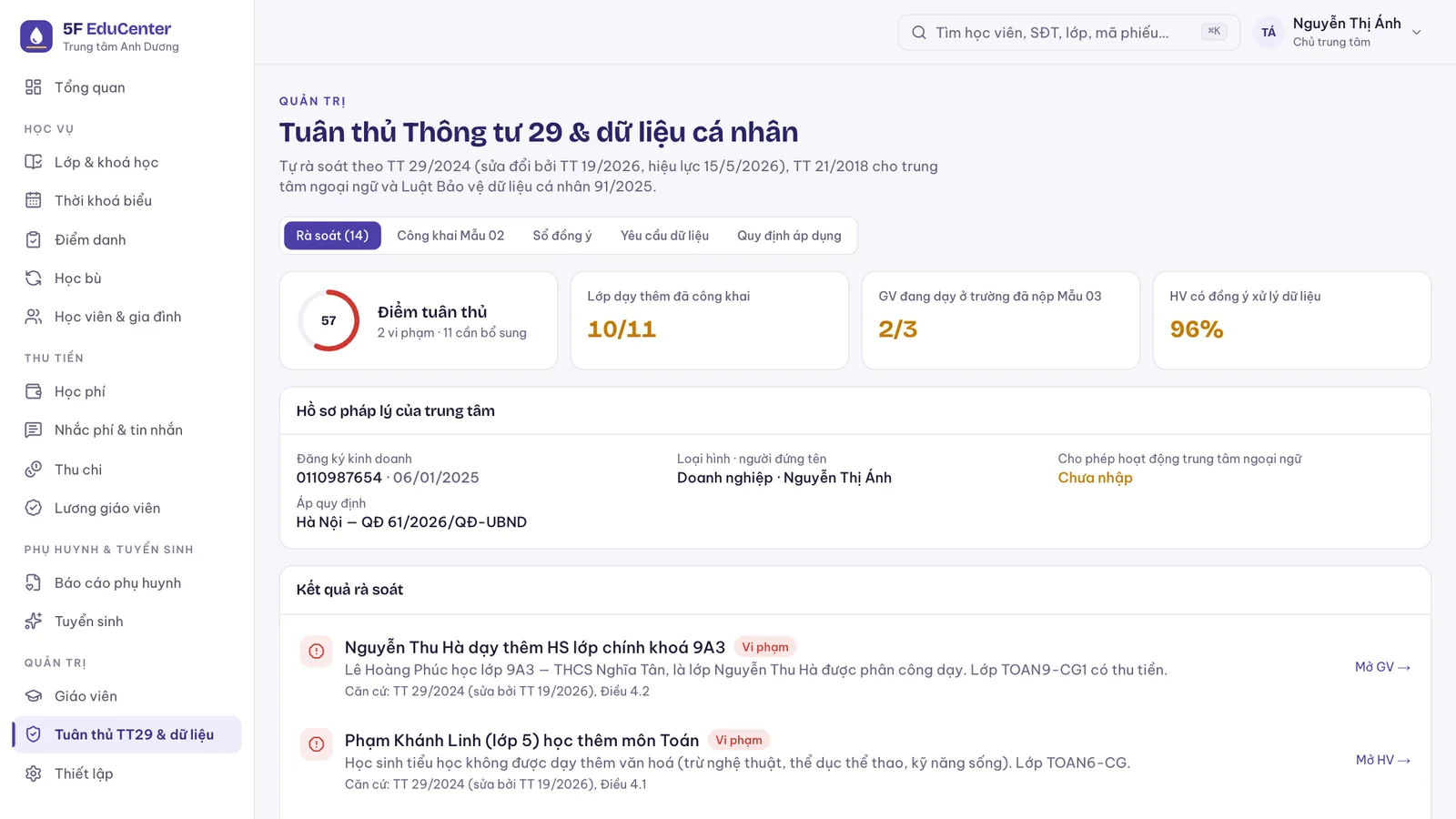Expand the user account dropdown chevron
The image size is (1456, 819).
[1416, 33]
